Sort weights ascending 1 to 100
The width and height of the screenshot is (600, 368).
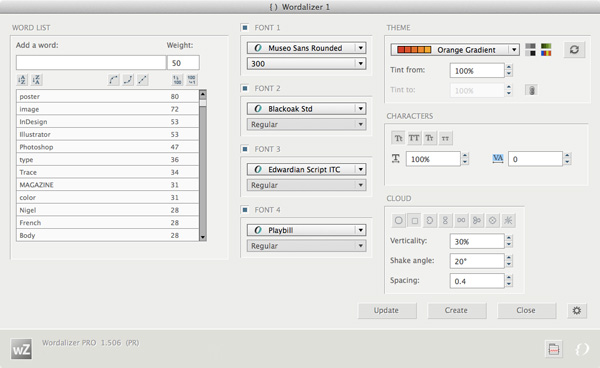coord(177,80)
